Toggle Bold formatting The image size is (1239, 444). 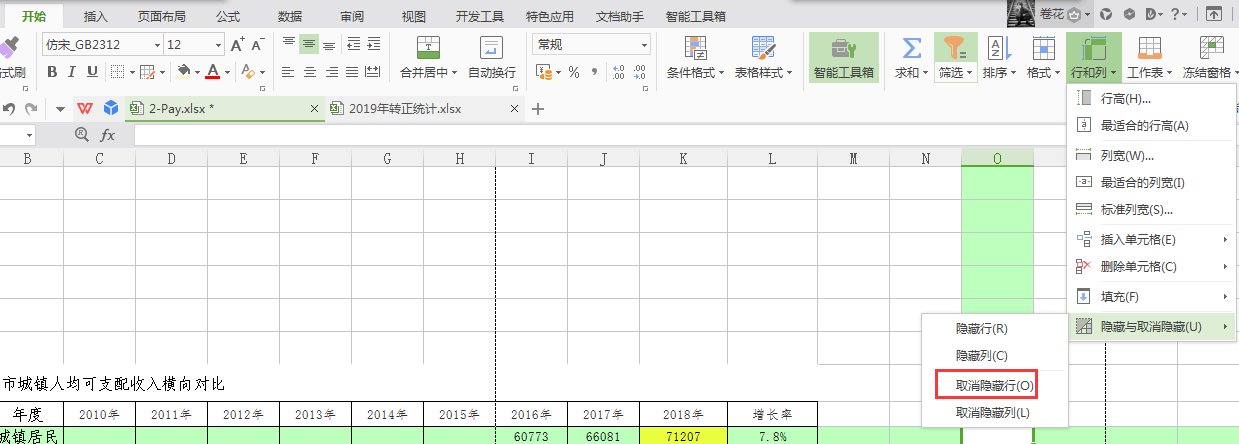click(51, 71)
